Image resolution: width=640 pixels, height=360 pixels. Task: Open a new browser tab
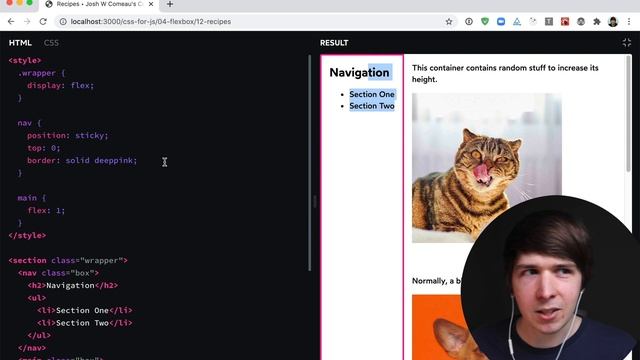[170, 4]
